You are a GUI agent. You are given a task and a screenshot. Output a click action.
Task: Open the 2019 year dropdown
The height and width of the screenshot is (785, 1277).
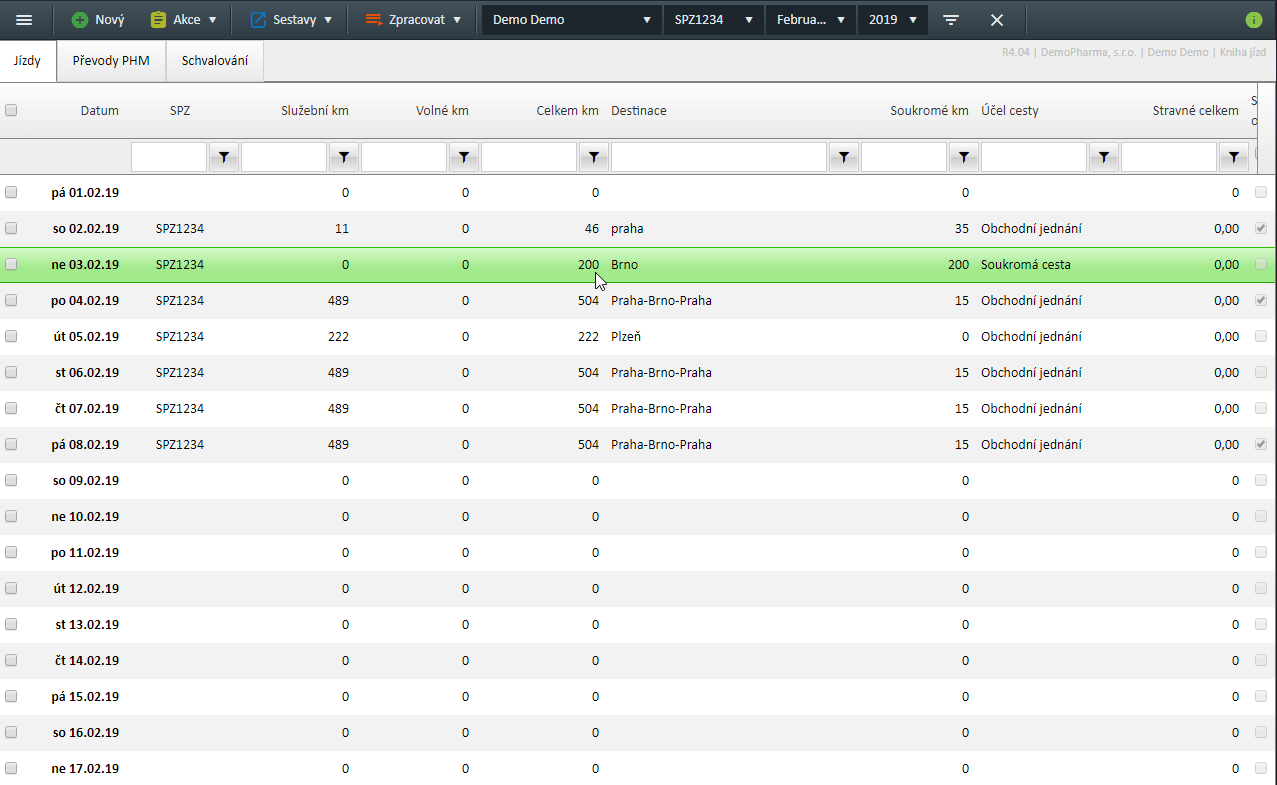pyautogui.click(x=892, y=20)
